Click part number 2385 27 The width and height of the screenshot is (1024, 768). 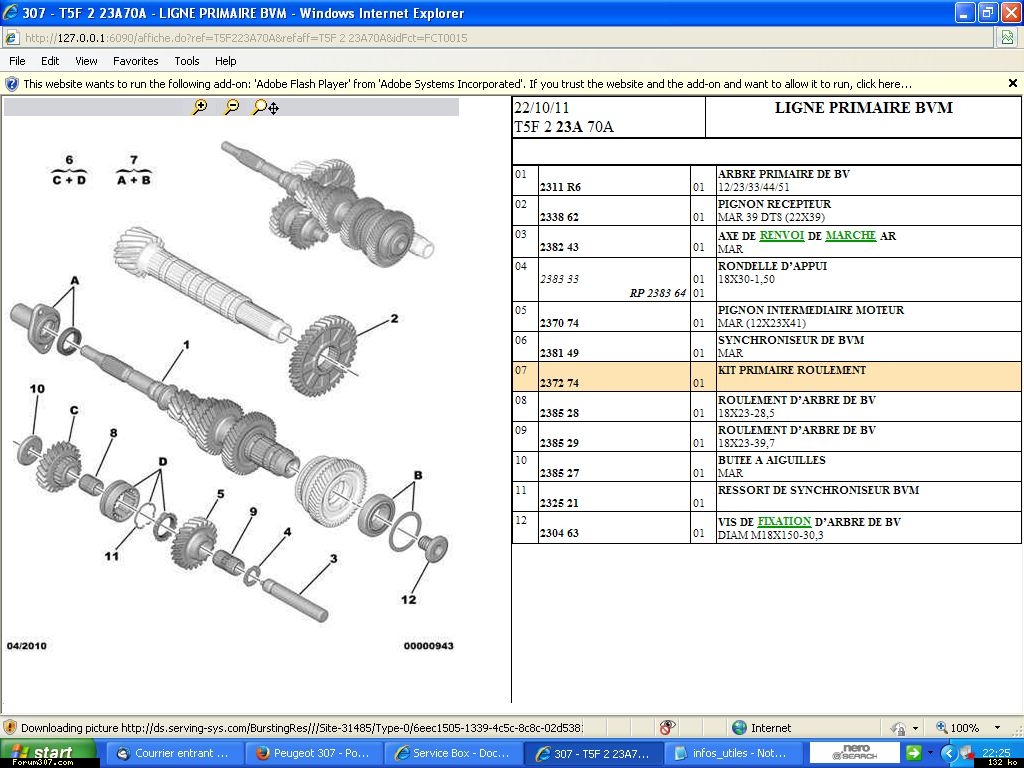pos(559,473)
